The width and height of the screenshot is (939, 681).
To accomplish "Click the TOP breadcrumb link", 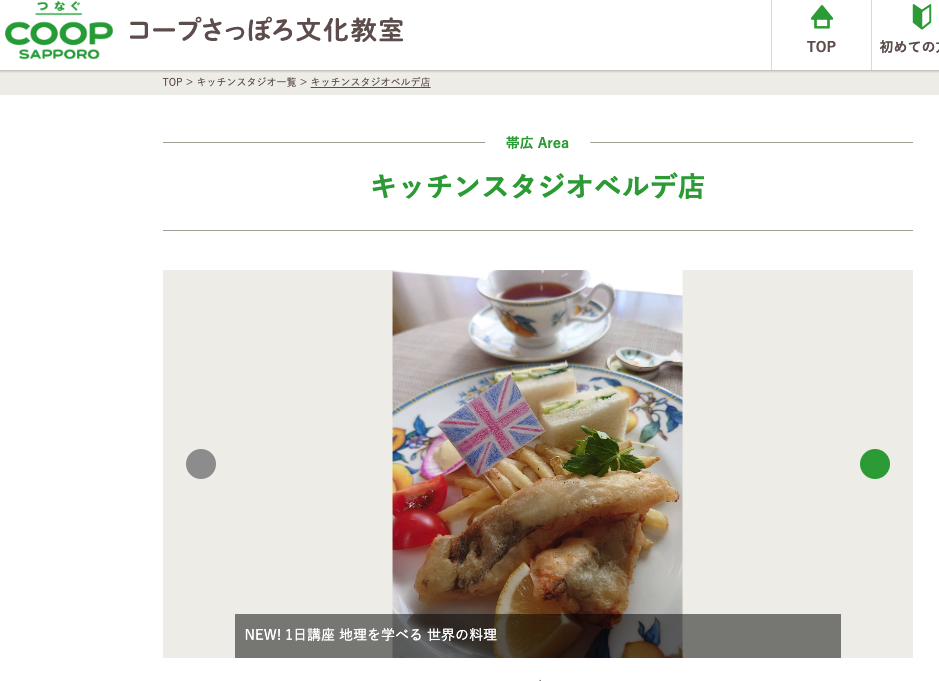I will pyautogui.click(x=172, y=82).
